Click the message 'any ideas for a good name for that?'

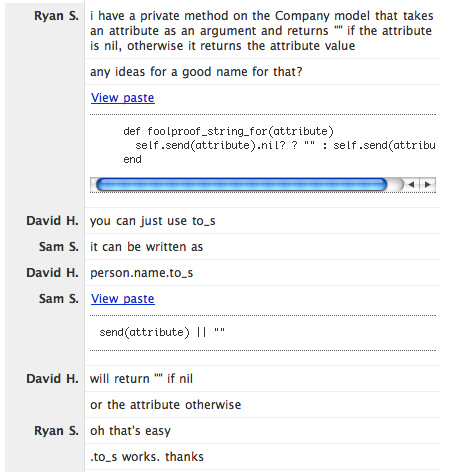click(x=196, y=72)
